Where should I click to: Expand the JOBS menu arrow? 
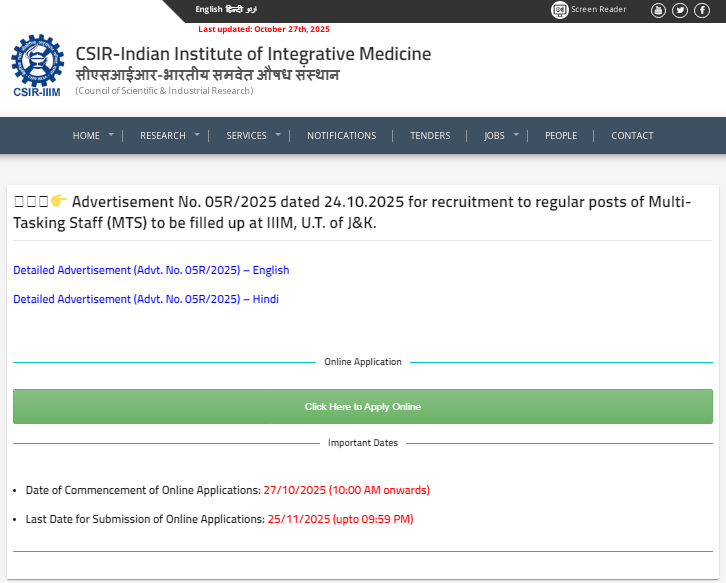click(516, 135)
